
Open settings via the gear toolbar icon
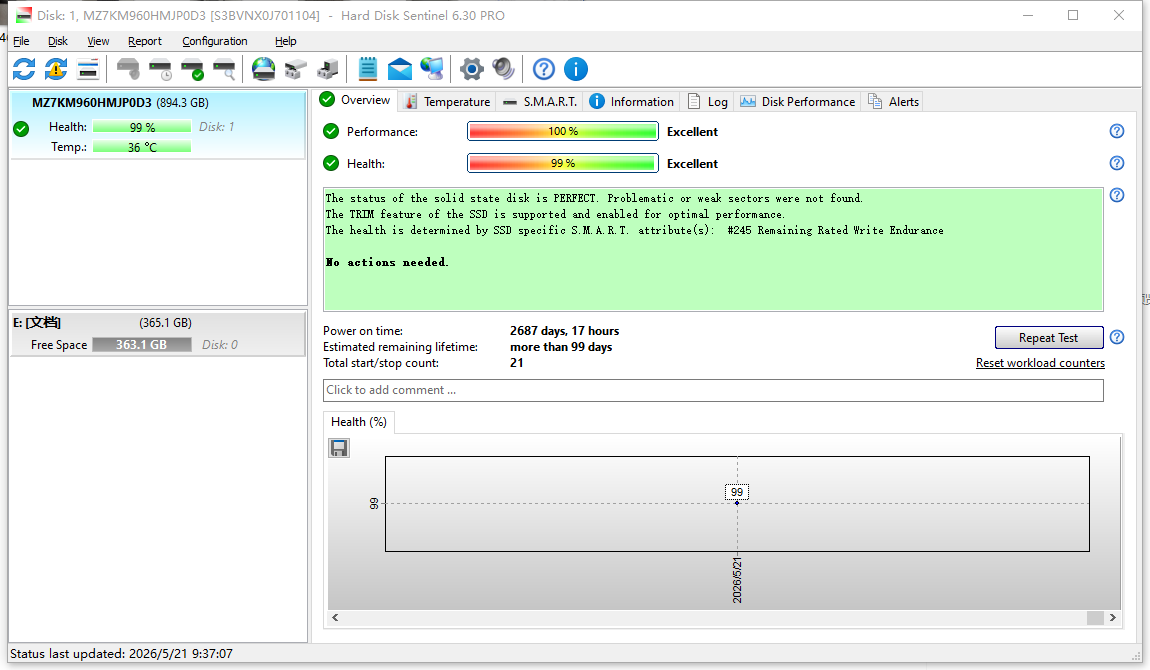[472, 69]
